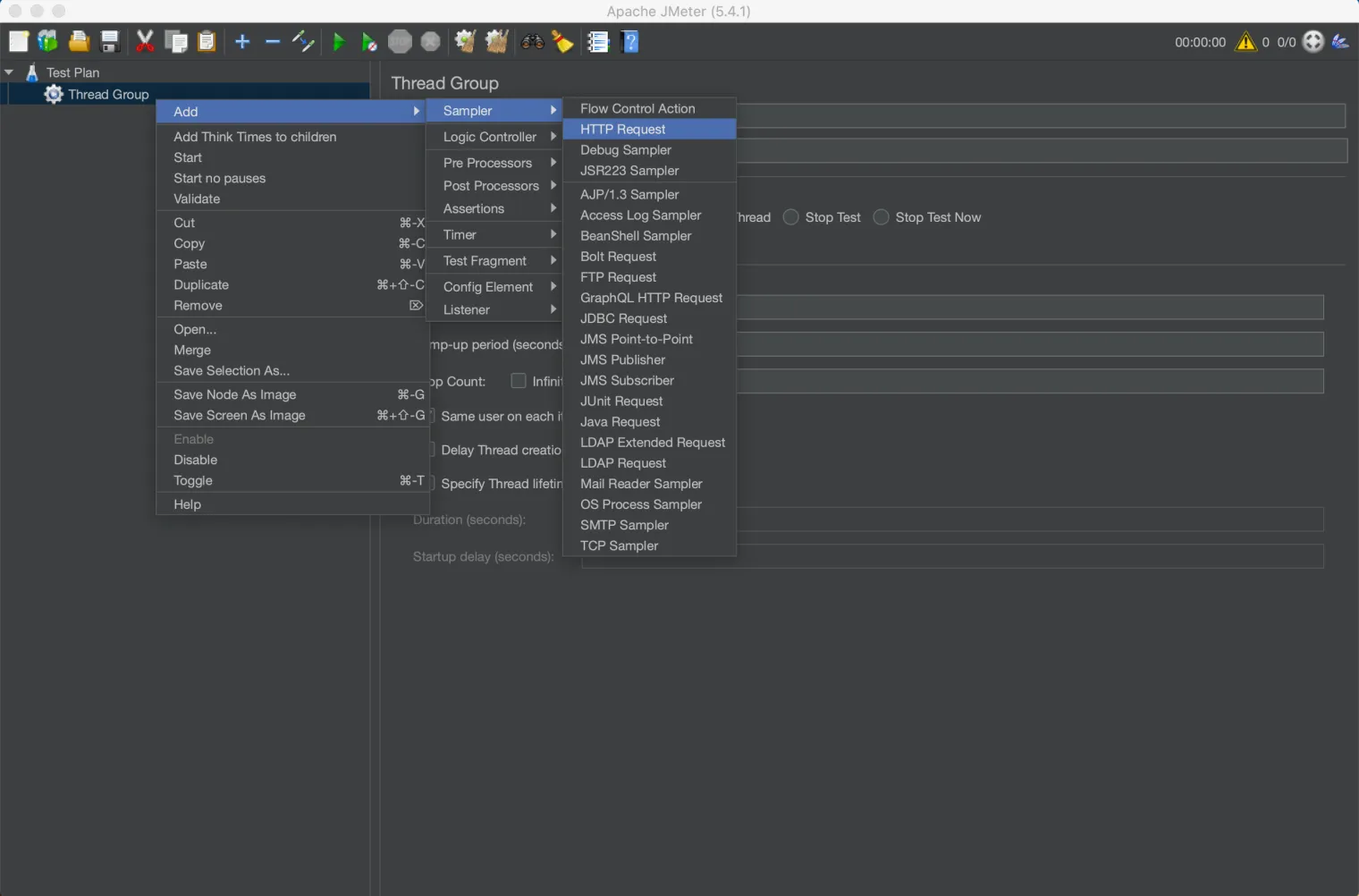Click the binoculars Search icon
The width and height of the screenshot is (1359, 896).
pos(533,42)
